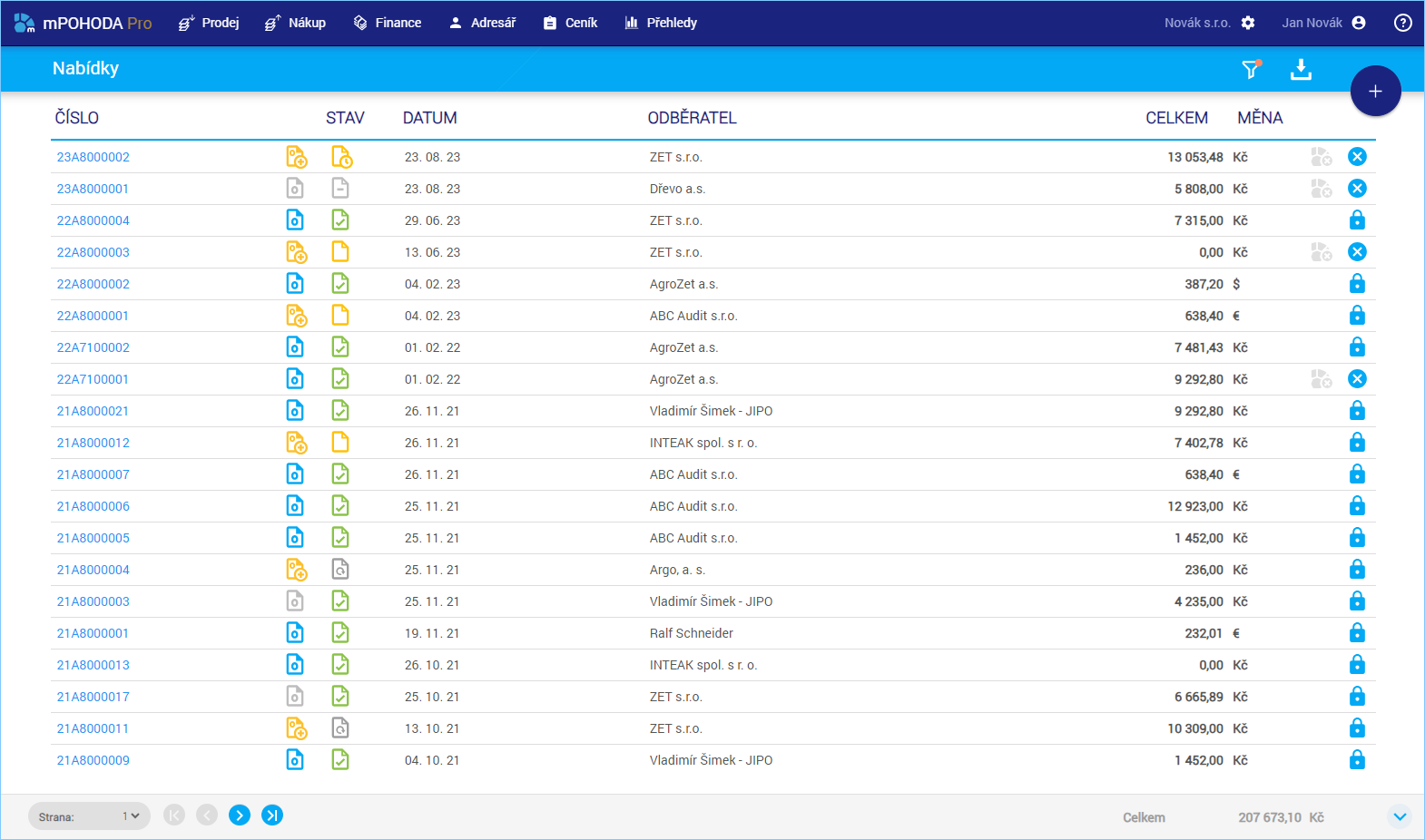Click grey sync icon on row 22A7100001

point(1322,379)
